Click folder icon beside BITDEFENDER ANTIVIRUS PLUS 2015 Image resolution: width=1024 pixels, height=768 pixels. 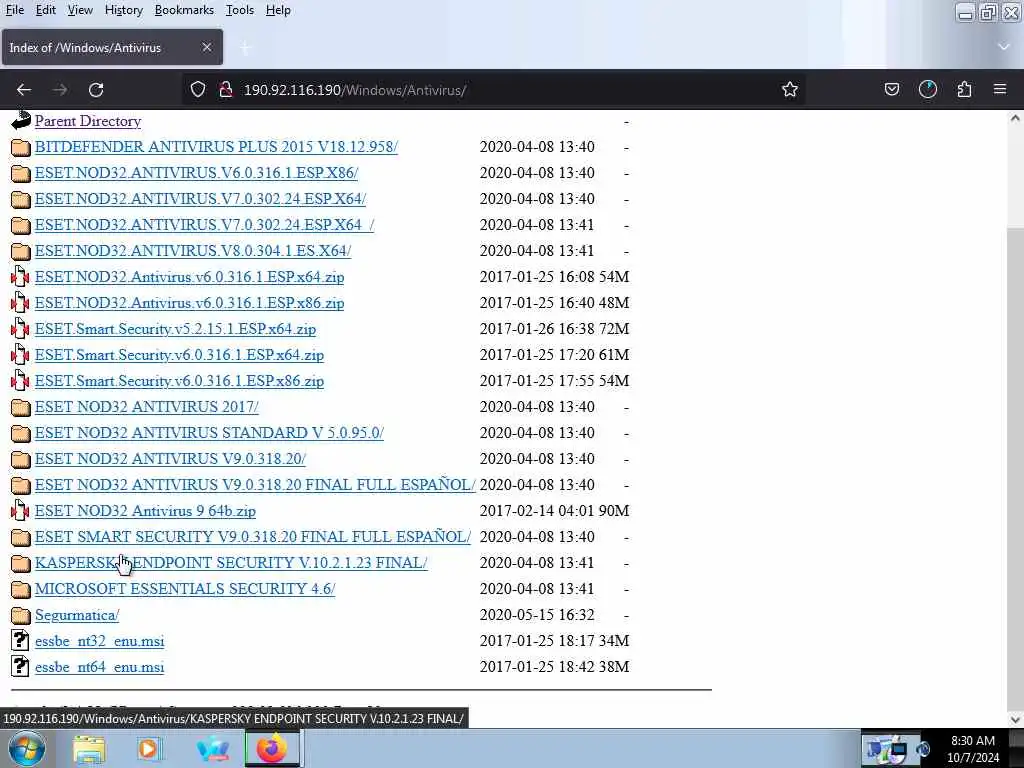(20, 147)
